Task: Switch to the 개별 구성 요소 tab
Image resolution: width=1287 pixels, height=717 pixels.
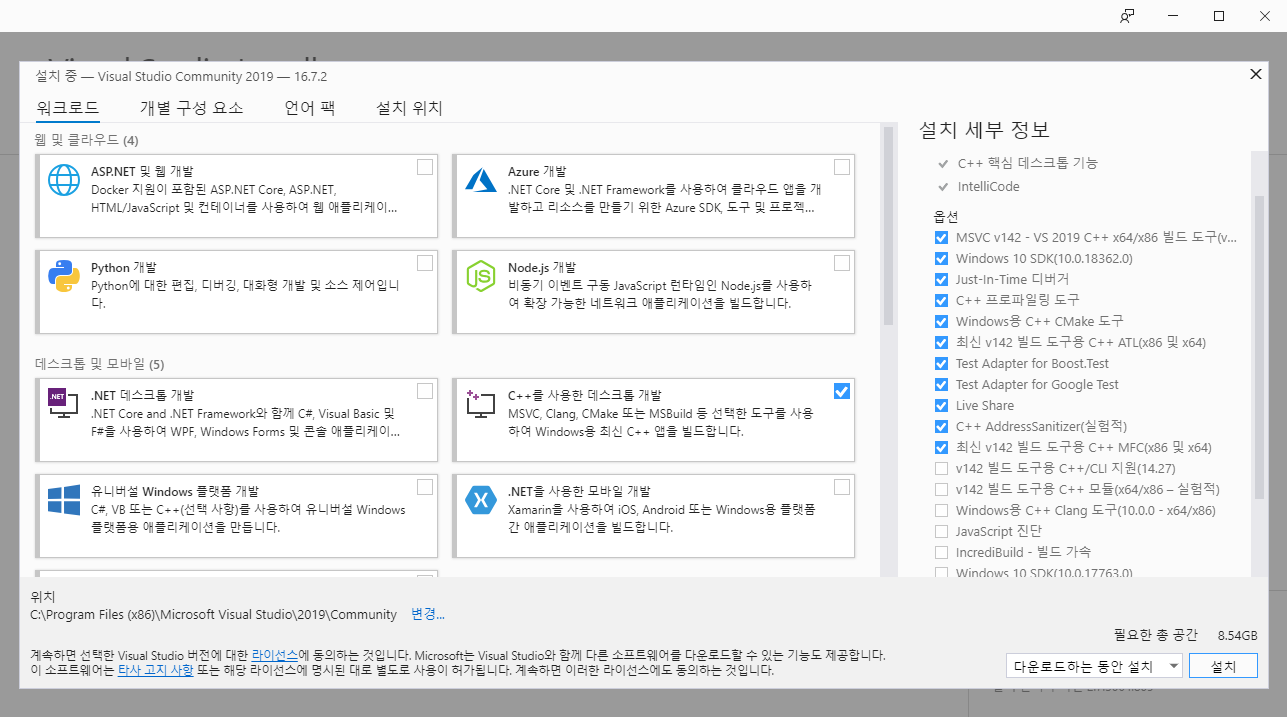Action: click(192, 108)
